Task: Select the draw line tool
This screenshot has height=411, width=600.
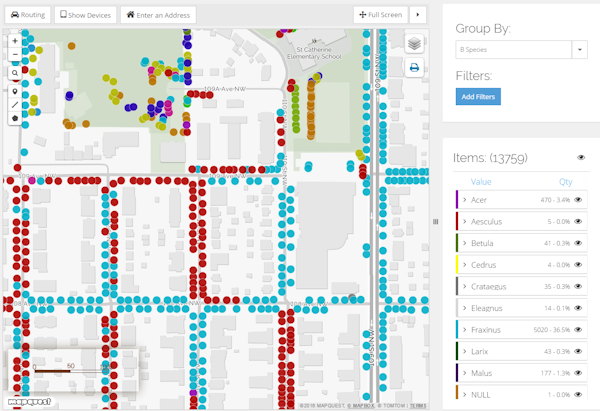Action: [x=15, y=104]
